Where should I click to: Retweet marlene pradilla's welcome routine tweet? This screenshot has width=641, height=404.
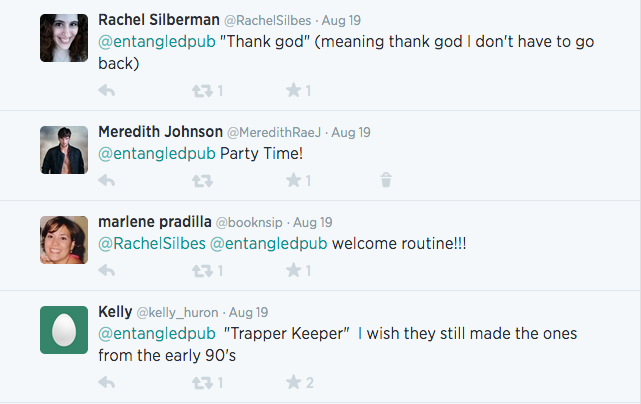click(x=202, y=271)
